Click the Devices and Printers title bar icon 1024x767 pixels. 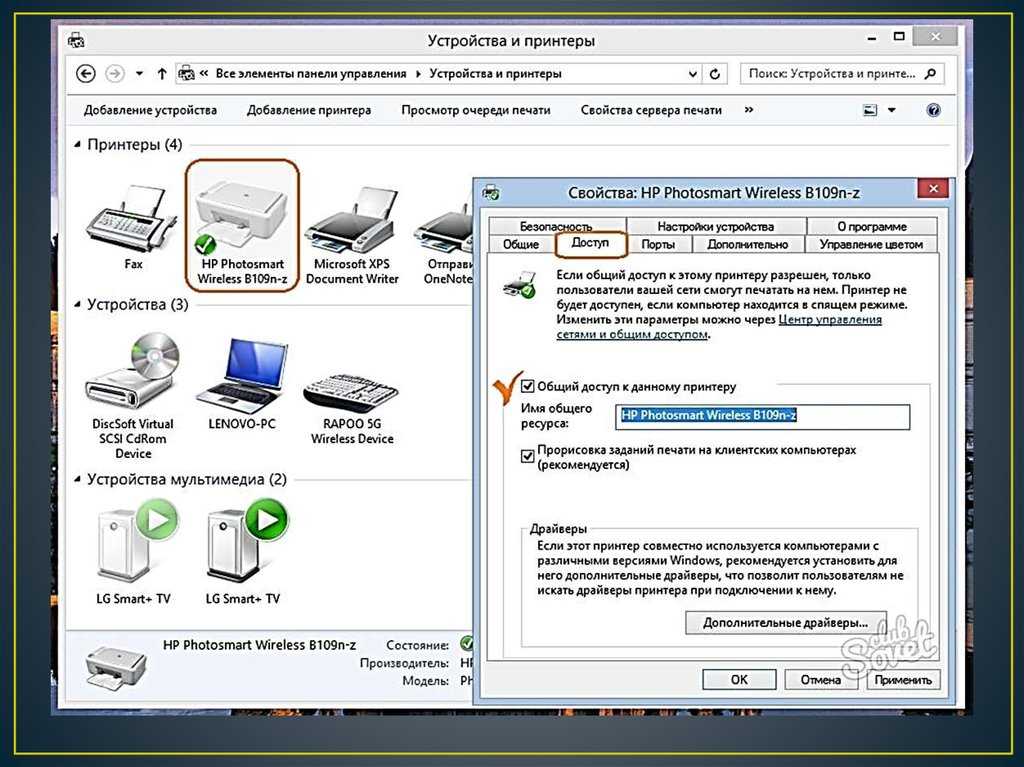click(76, 41)
